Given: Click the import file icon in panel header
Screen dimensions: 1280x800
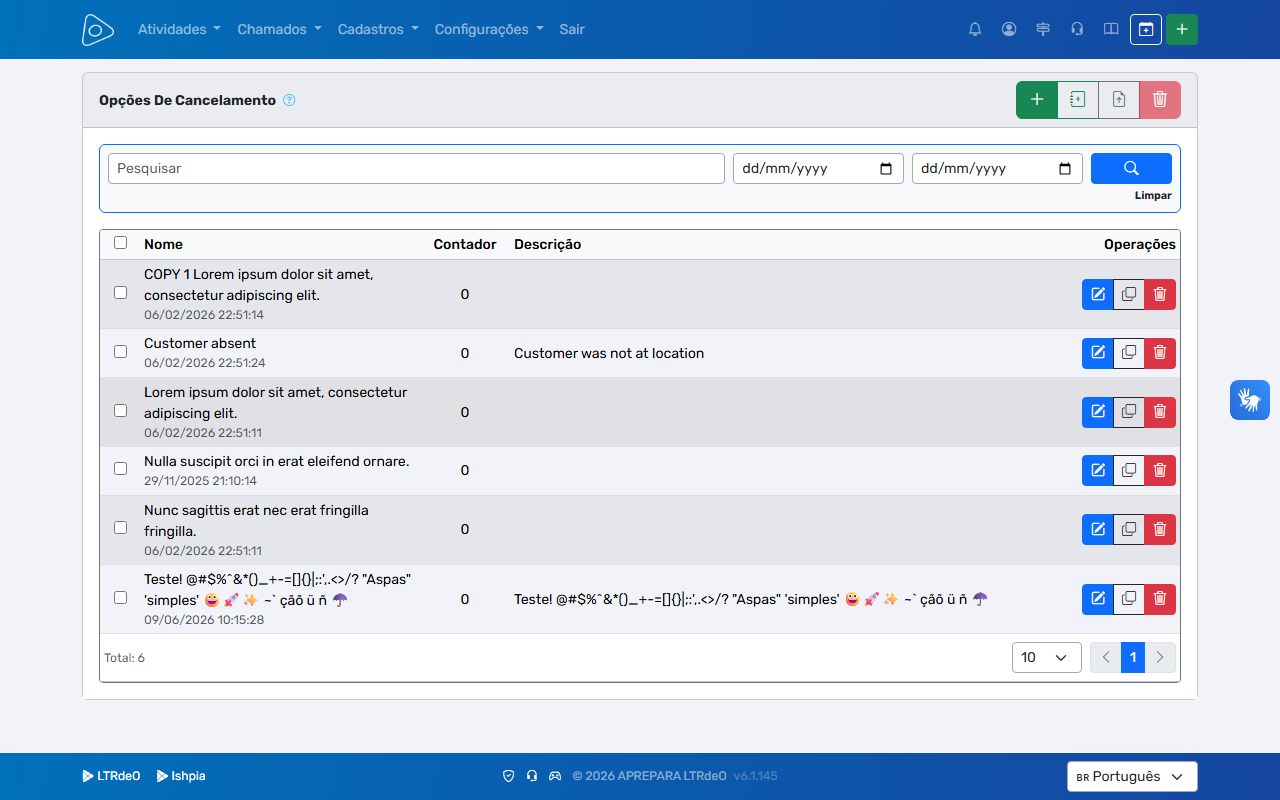Looking at the screenshot, I should [1078, 100].
